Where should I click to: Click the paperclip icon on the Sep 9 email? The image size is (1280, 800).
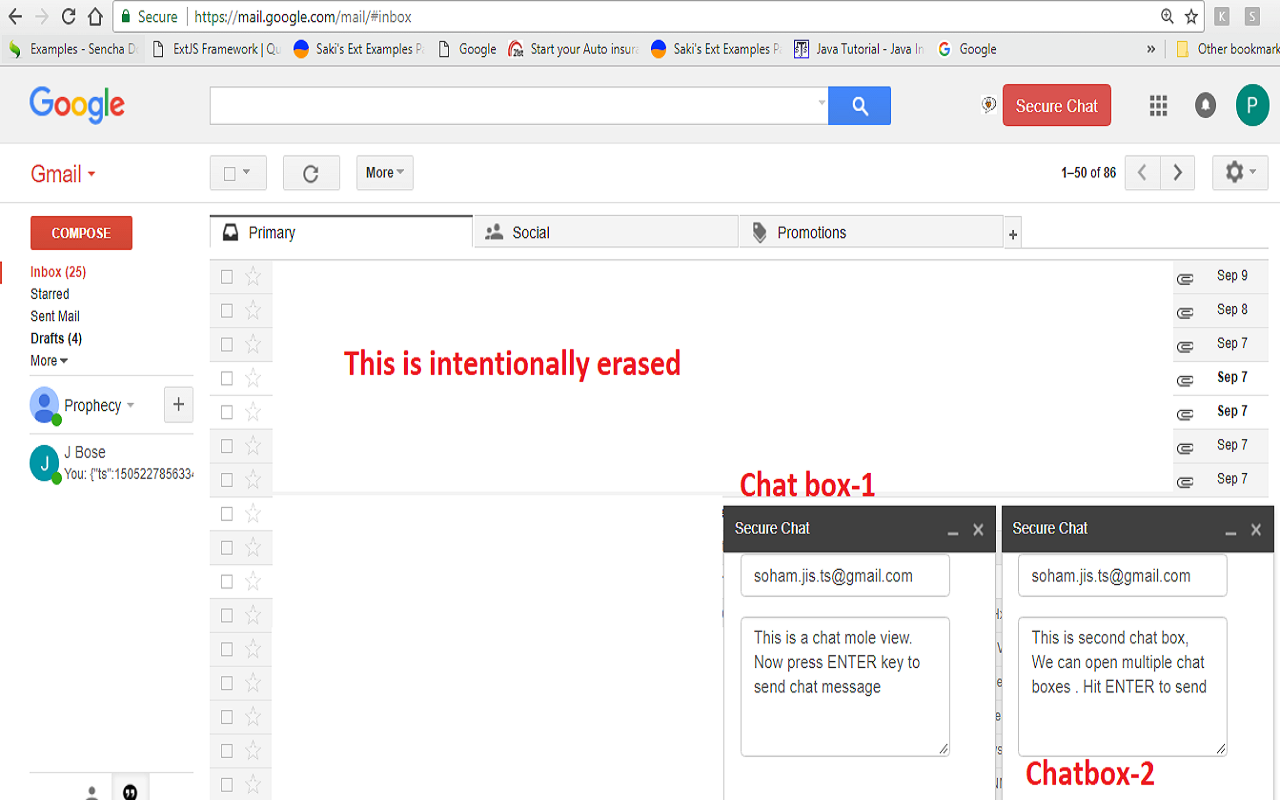tap(1185, 276)
